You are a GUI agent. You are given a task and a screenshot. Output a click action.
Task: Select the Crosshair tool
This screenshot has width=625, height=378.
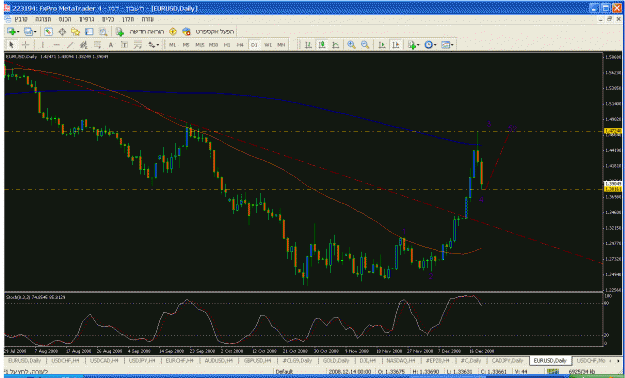[x=25, y=45]
